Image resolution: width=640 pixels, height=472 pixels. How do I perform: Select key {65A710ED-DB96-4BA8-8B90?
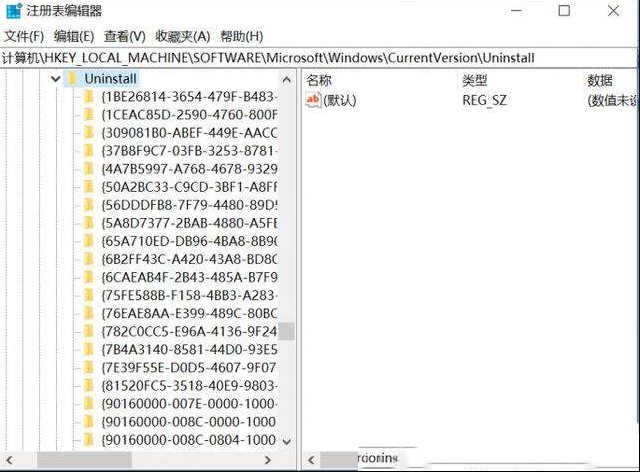point(189,241)
